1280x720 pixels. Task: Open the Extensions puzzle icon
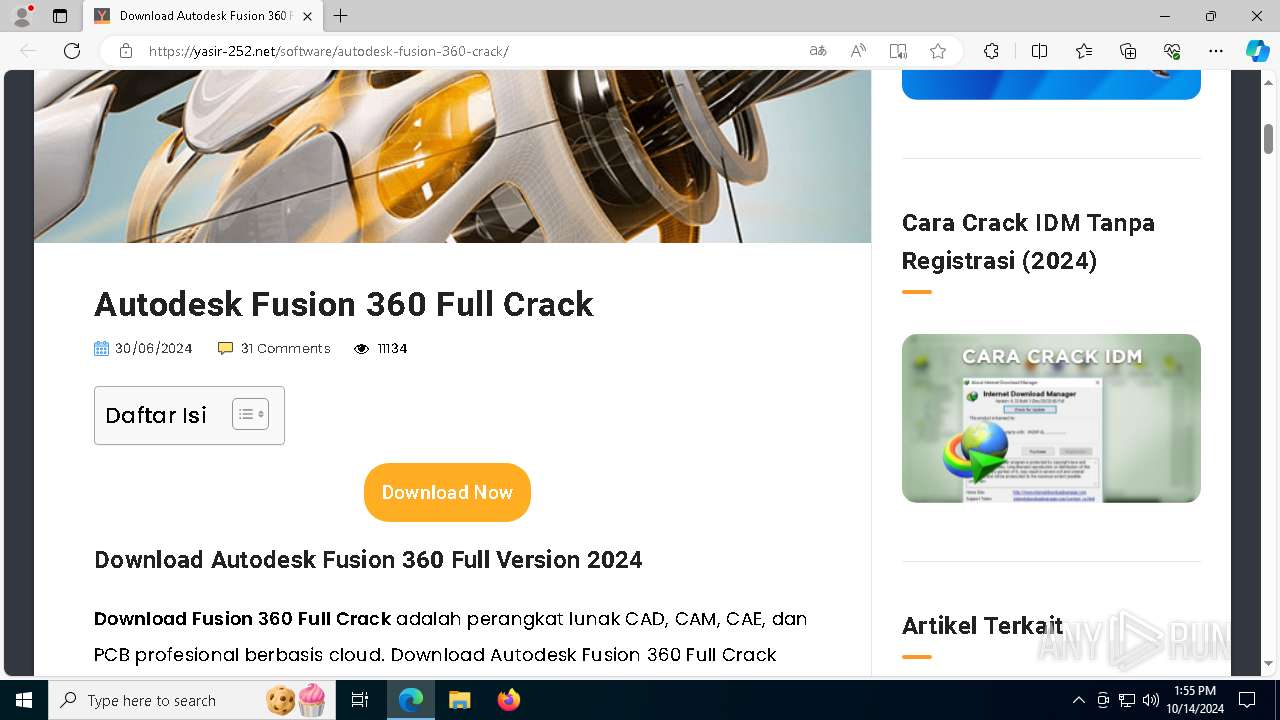pyautogui.click(x=991, y=51)
